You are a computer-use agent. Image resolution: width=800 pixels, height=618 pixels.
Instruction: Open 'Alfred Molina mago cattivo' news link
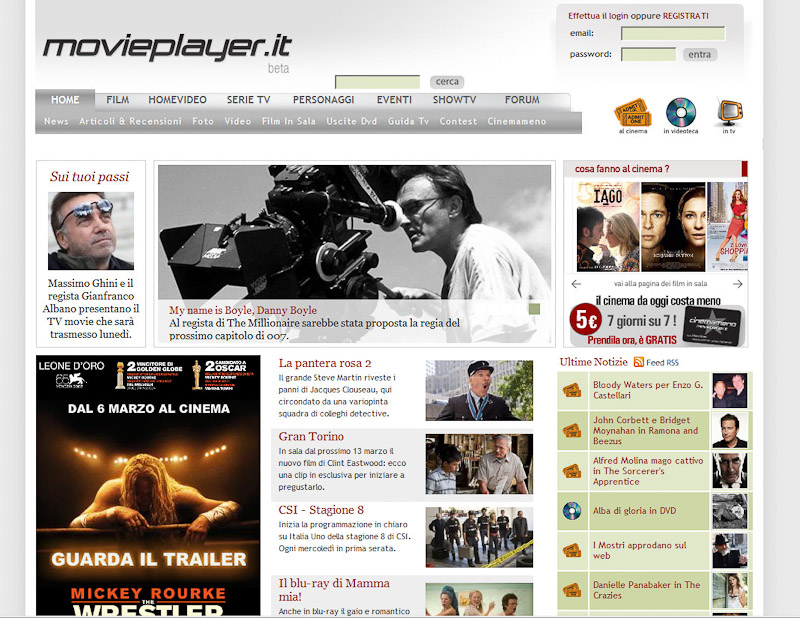click(x=648, y=471)
